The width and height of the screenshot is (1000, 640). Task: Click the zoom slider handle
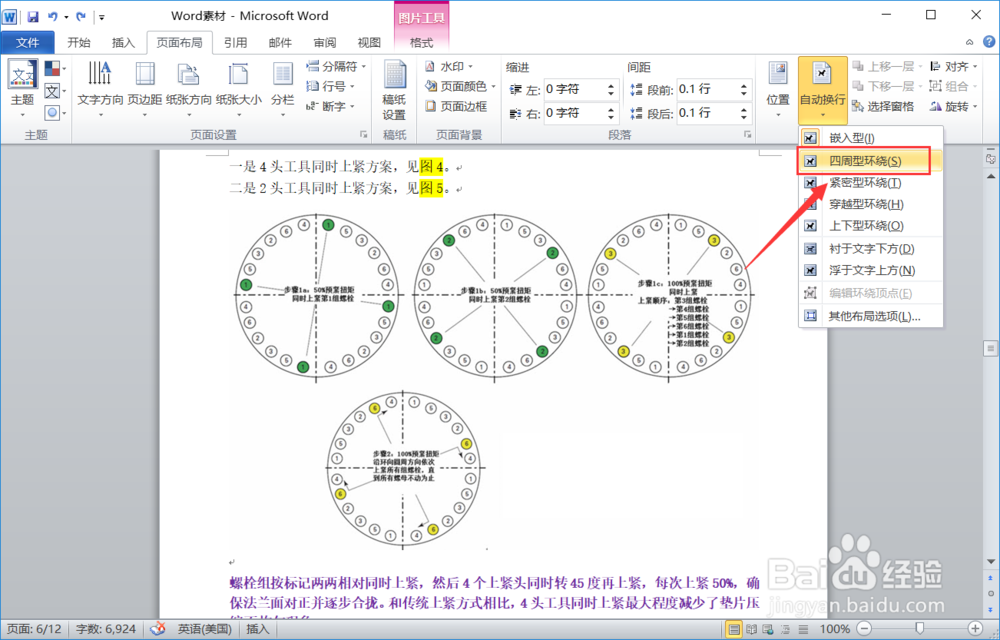pyautogui.click(x=919, y=629)
